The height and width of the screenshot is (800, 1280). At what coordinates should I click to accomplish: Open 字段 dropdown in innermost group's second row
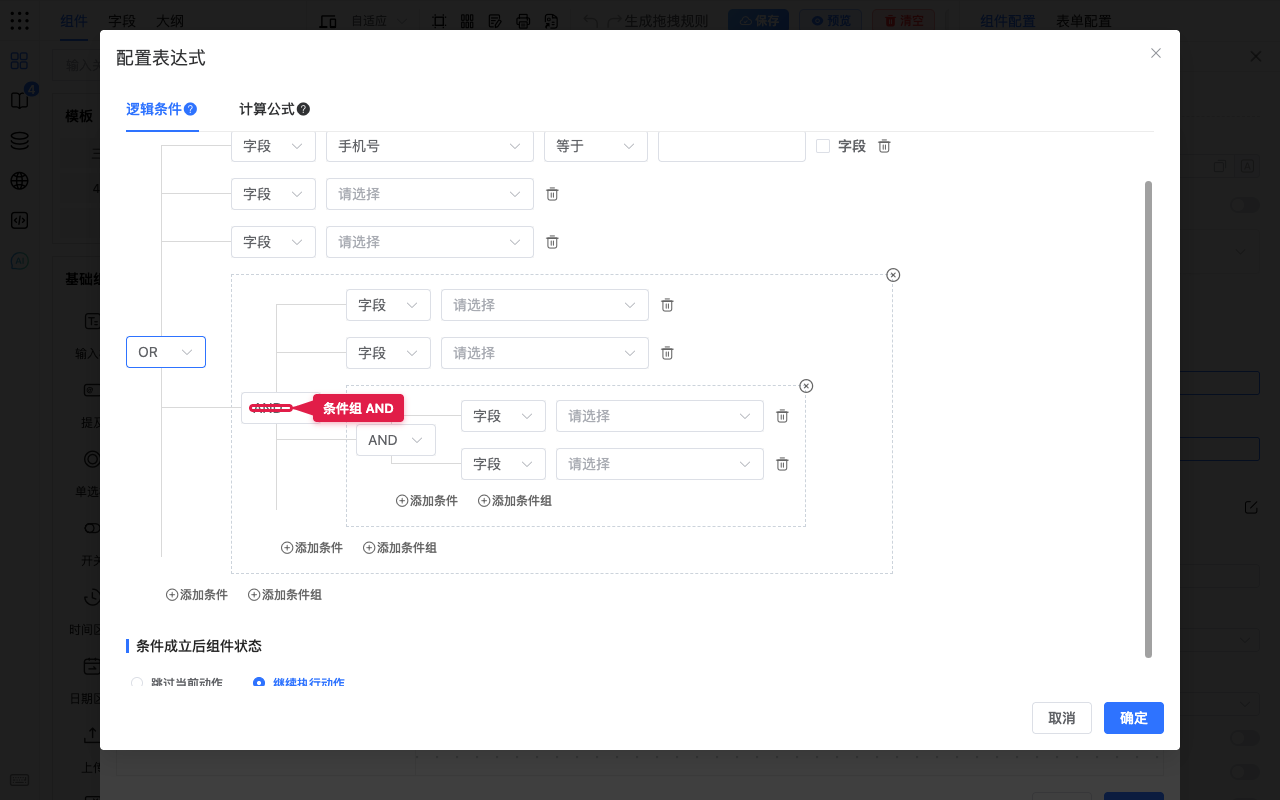503,464
